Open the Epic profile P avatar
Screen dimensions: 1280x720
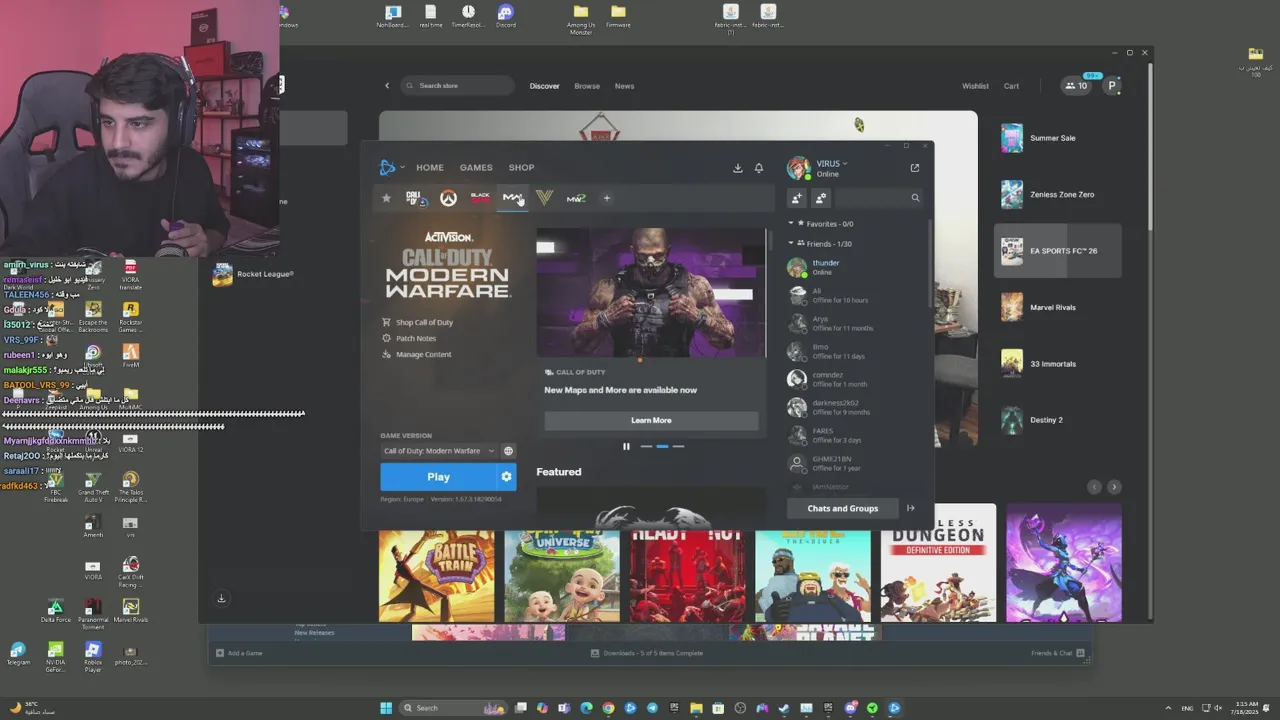click(1112, 86)
